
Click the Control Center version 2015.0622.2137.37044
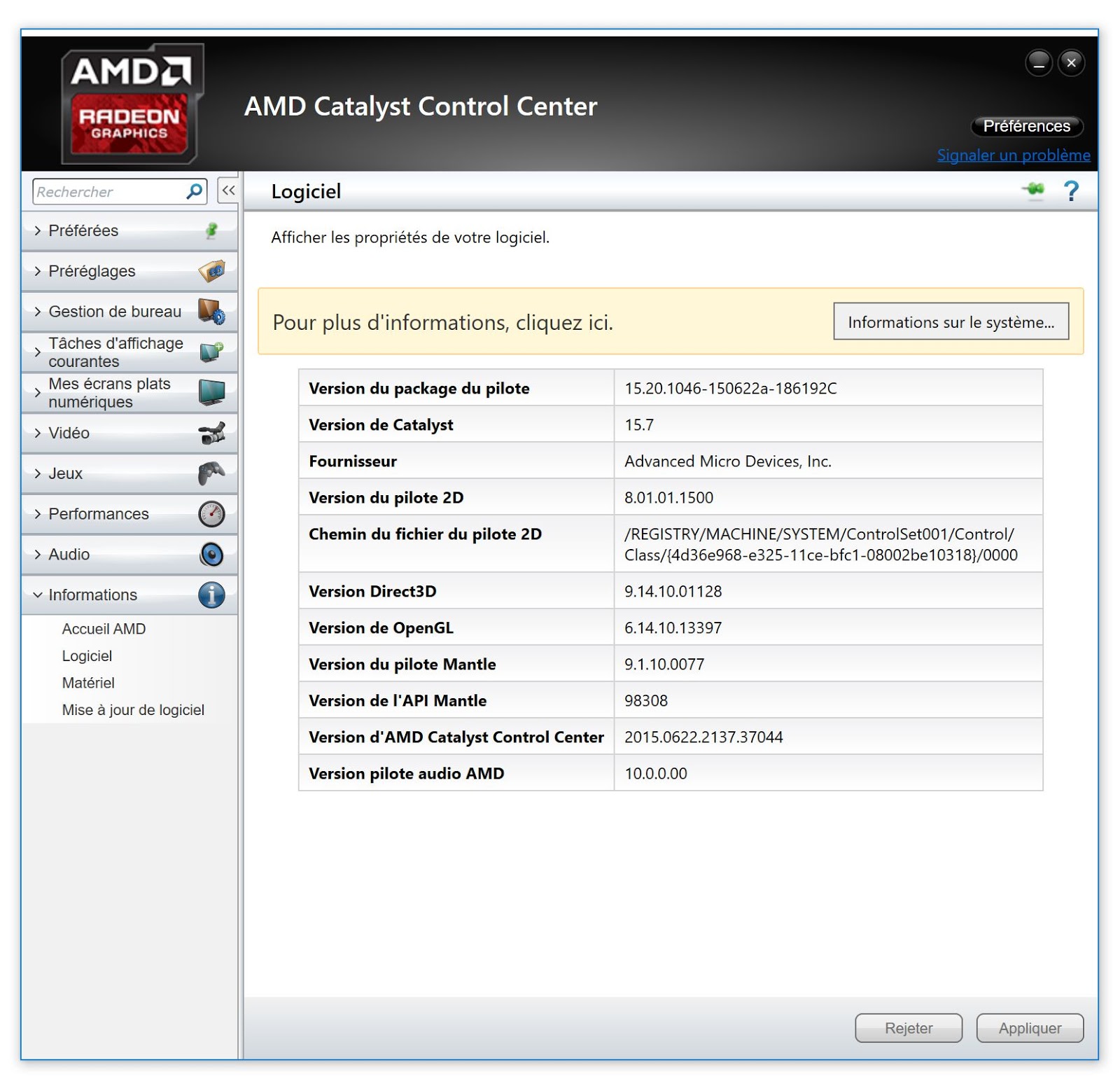point(703,737)
